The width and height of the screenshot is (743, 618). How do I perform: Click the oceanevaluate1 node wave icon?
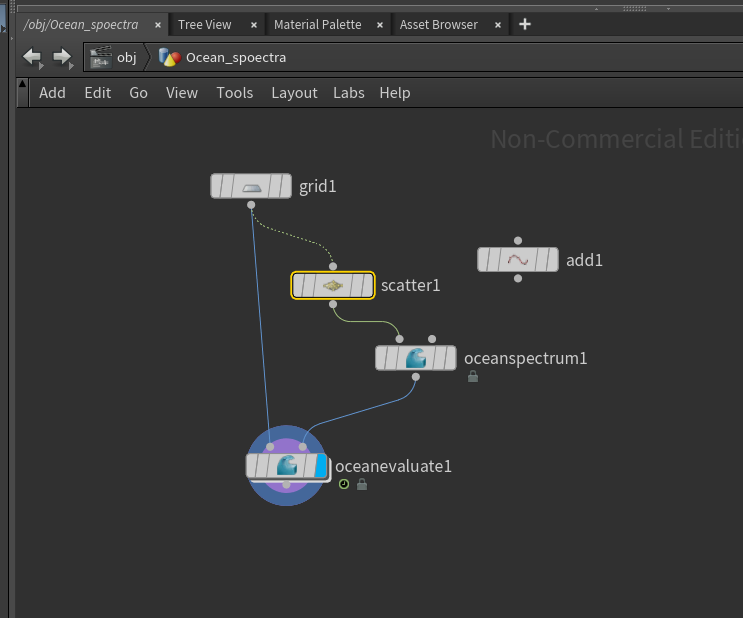(286, 466)
